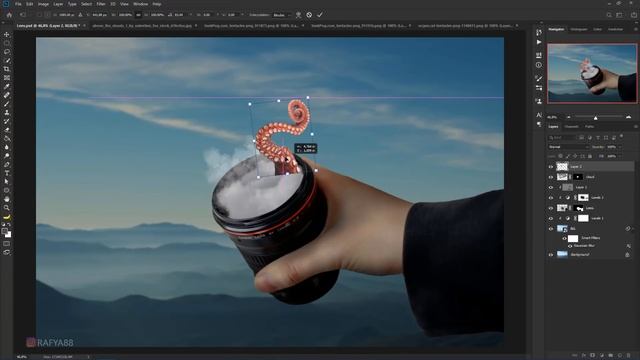
Task: Hide the Layer 2 layer
Action: point(551,167)
